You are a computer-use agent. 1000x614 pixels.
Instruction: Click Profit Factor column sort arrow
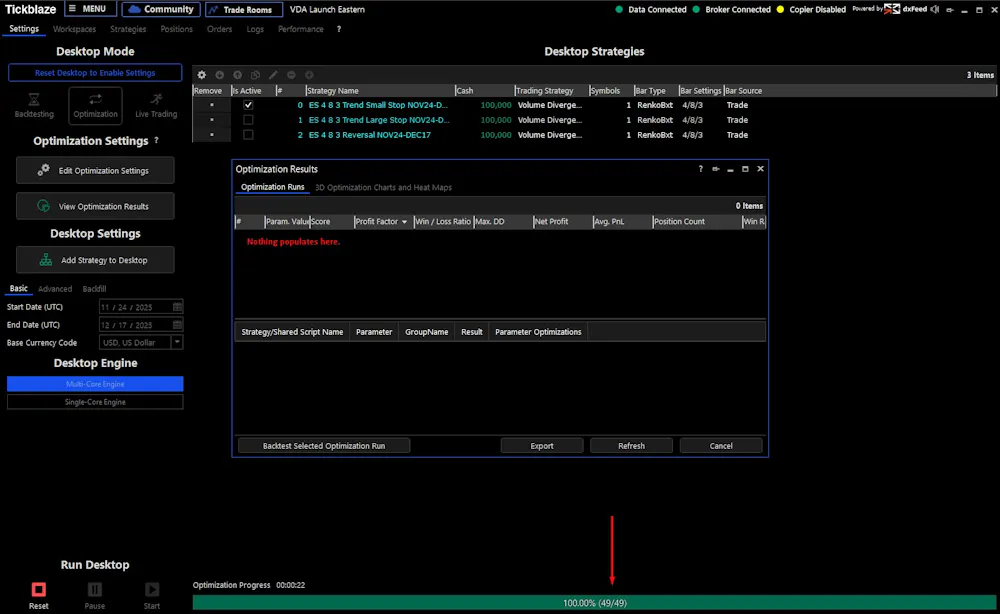(x=404, y=222)
